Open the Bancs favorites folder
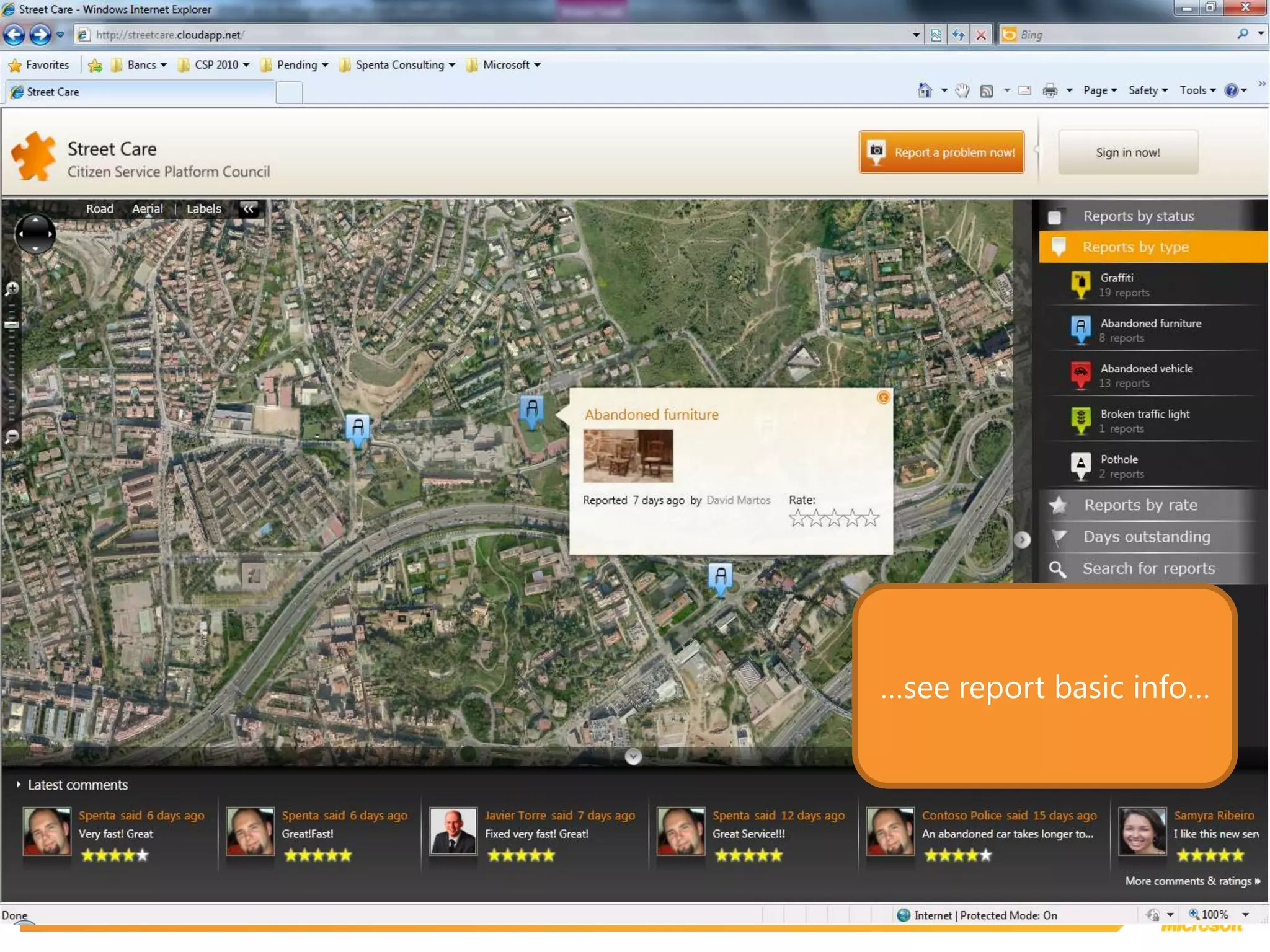1270x952 pixels. click(139, 64)
